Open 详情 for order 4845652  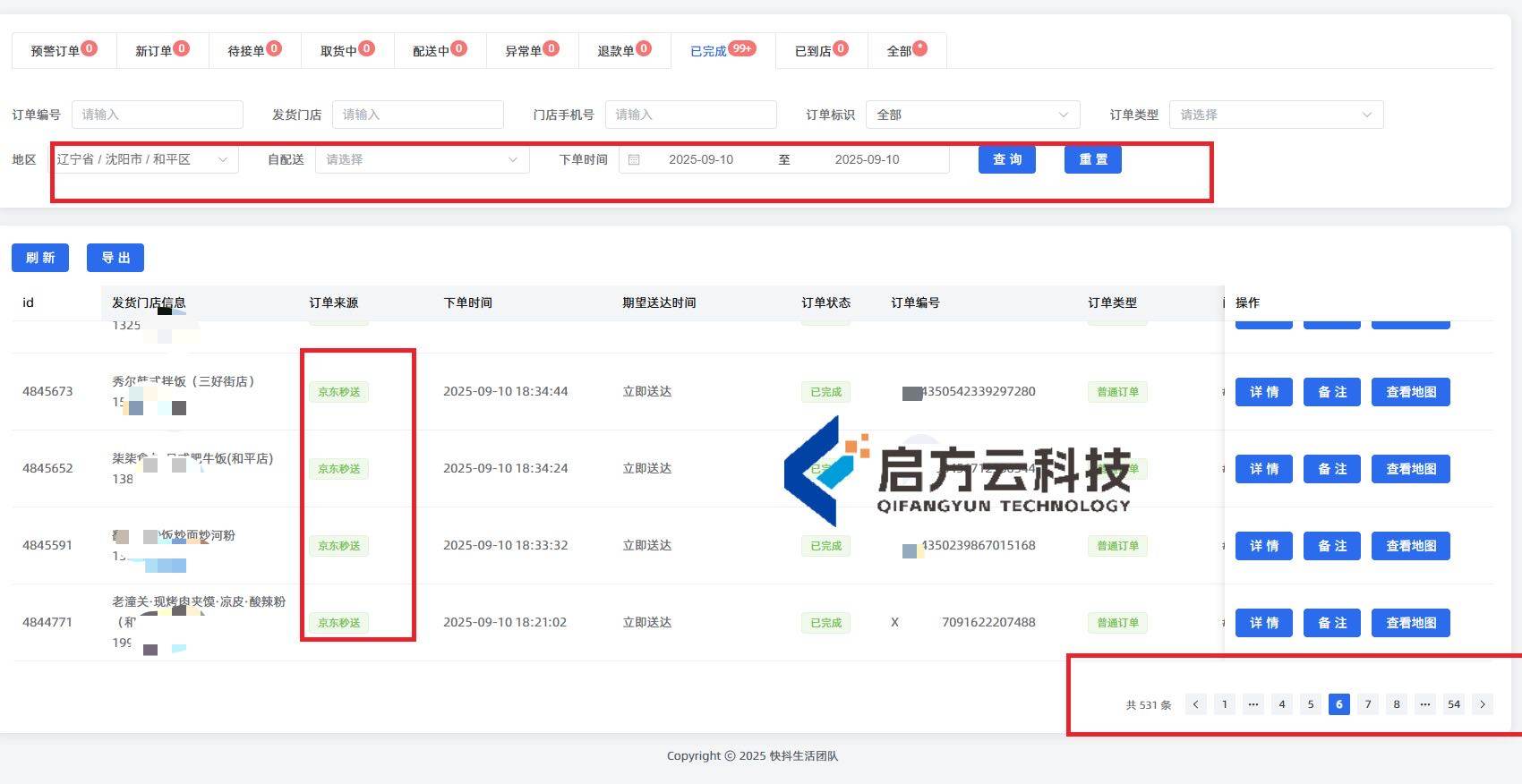click(1264, 469)
